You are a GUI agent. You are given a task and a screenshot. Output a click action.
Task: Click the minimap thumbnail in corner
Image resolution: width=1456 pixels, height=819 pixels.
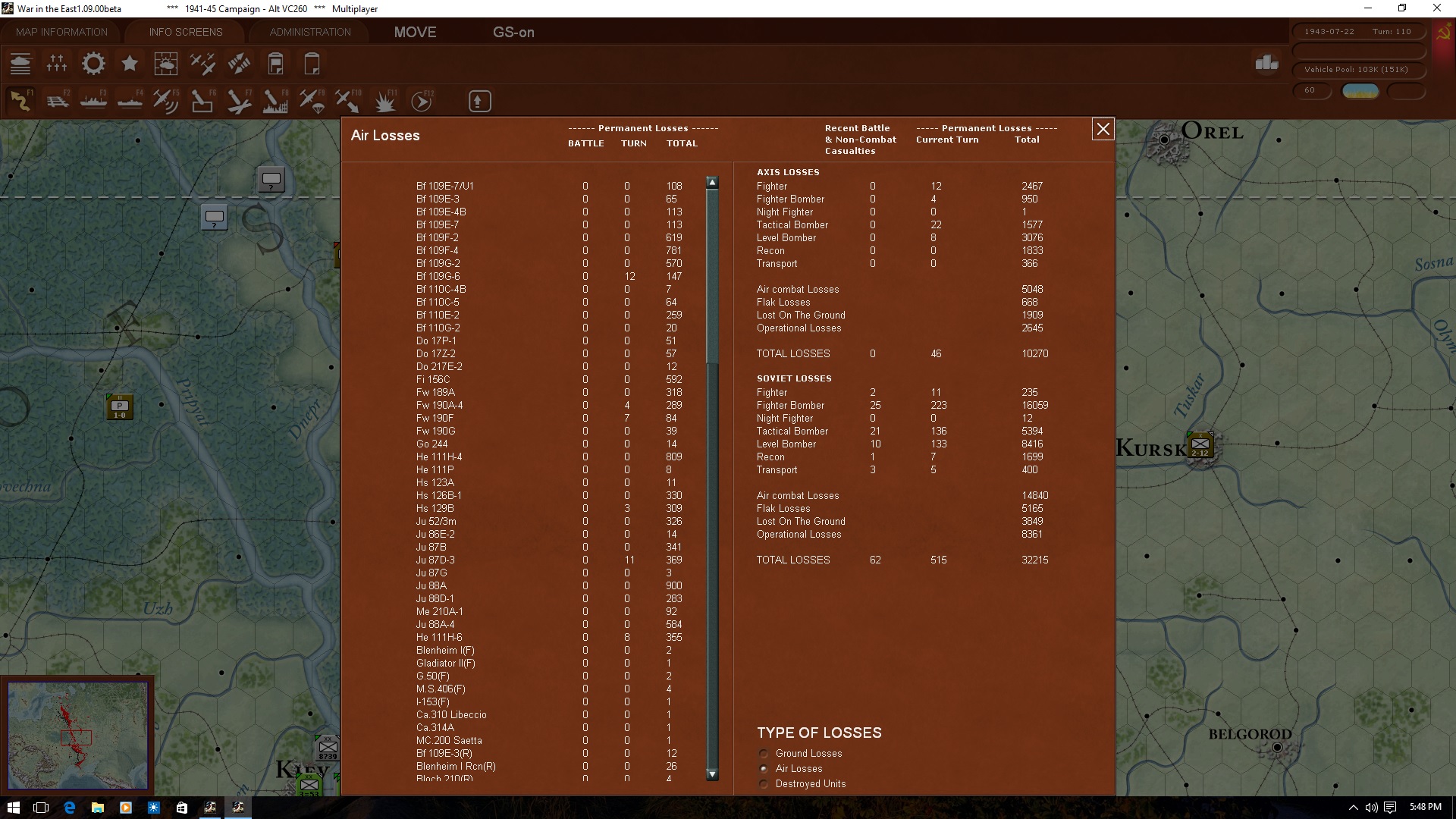pos(77,735)
